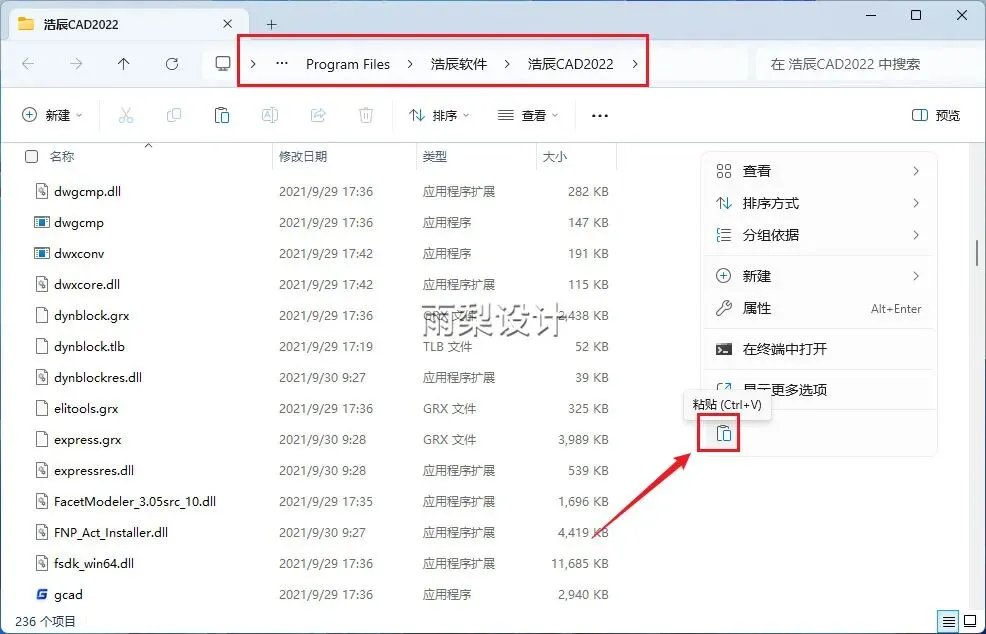Click the dwxconv application icon
Screen dimensions: 986x634
(42, 253)
